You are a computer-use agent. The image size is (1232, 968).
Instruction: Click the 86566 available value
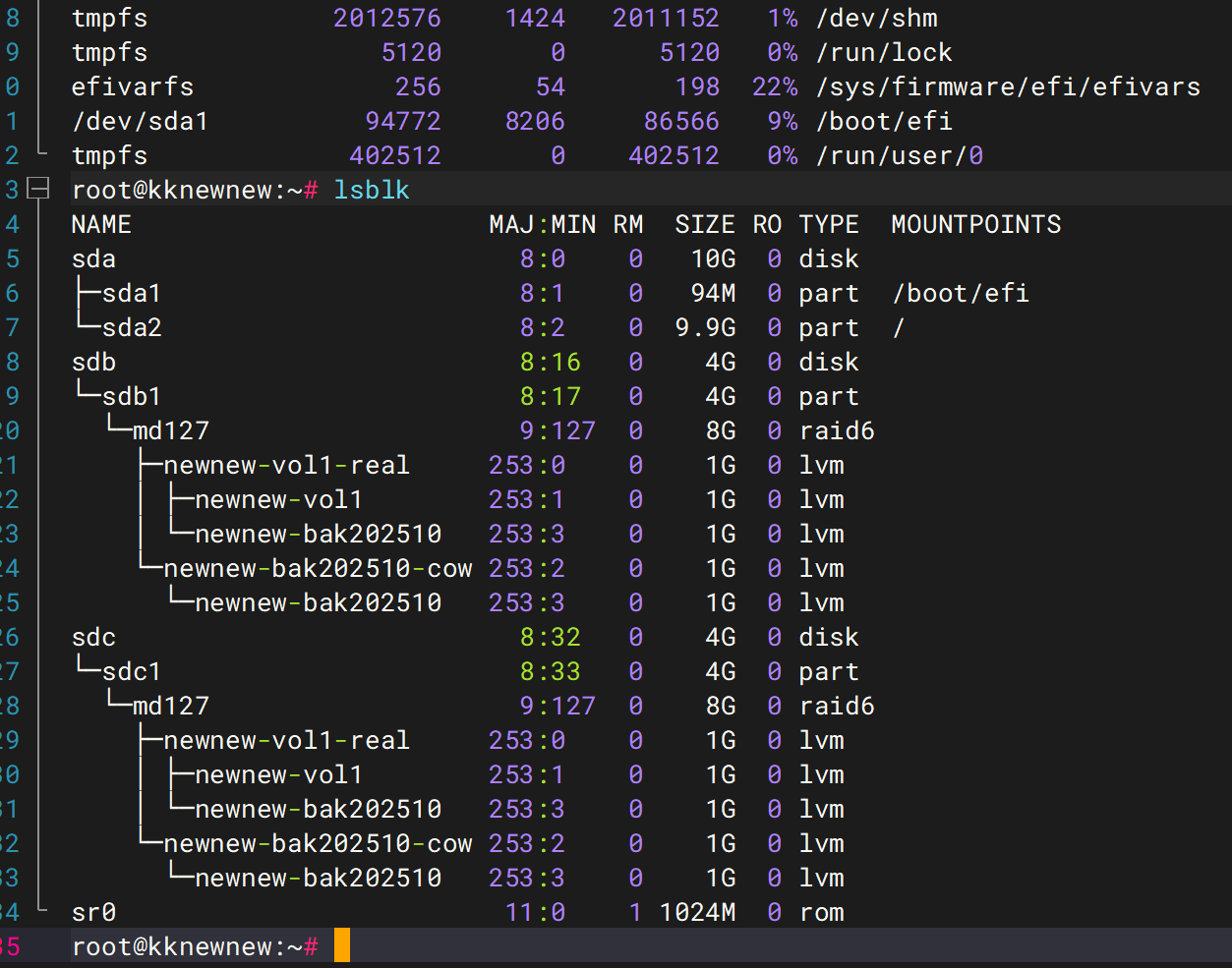[681, 121]
